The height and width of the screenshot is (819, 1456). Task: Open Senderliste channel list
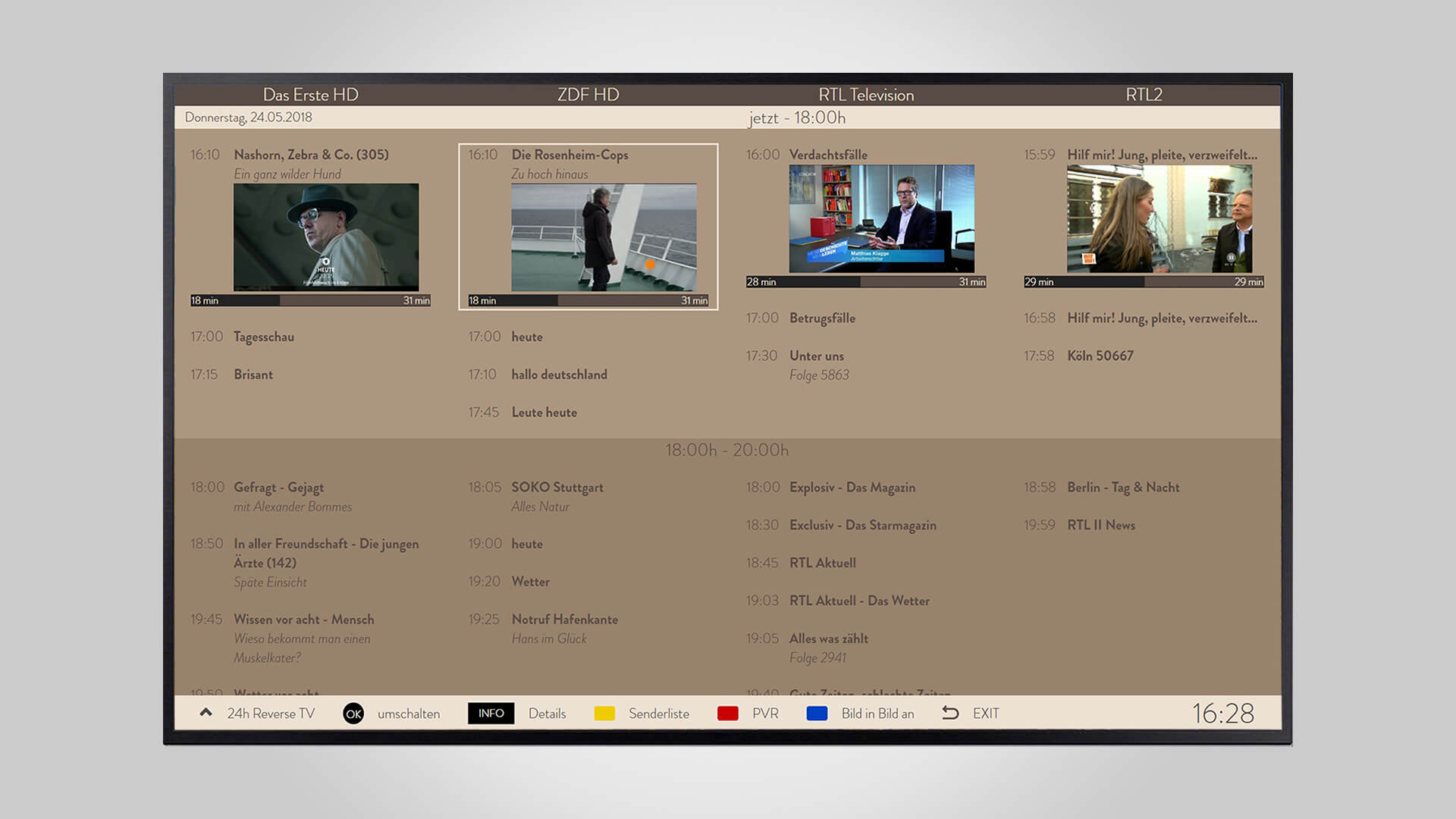point(658,714)
